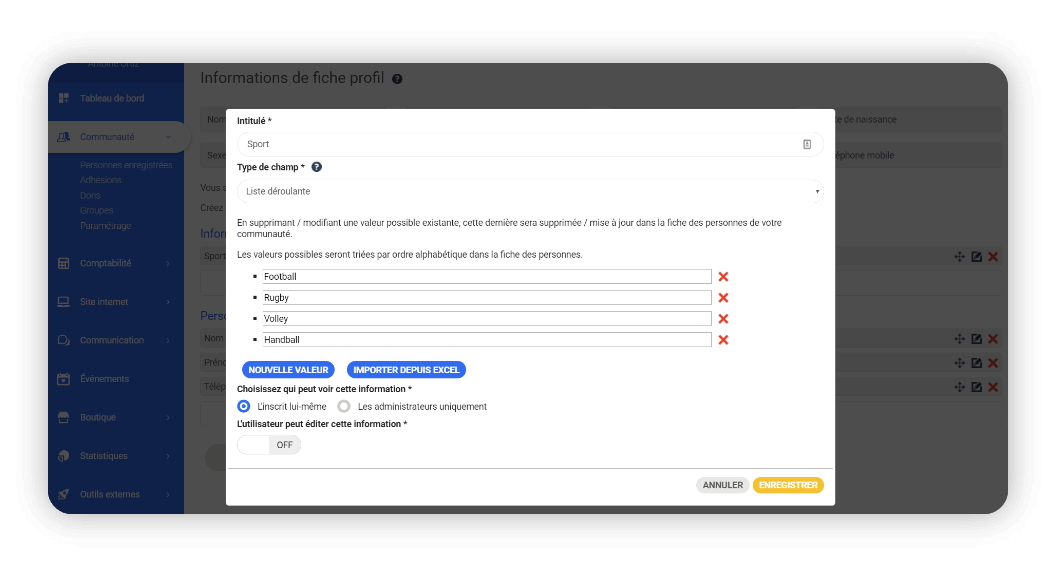Click the Tableau de bord sidebar icon
This screenshot has width=1056, height=576.
pyautogui.click(x=64, y=98)
